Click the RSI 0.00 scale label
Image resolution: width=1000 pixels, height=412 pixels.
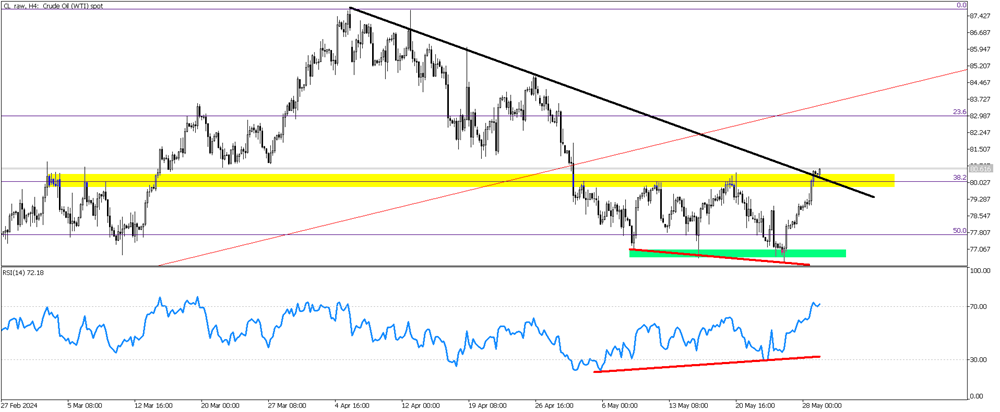pyautogui.click(x=977, y=396)
